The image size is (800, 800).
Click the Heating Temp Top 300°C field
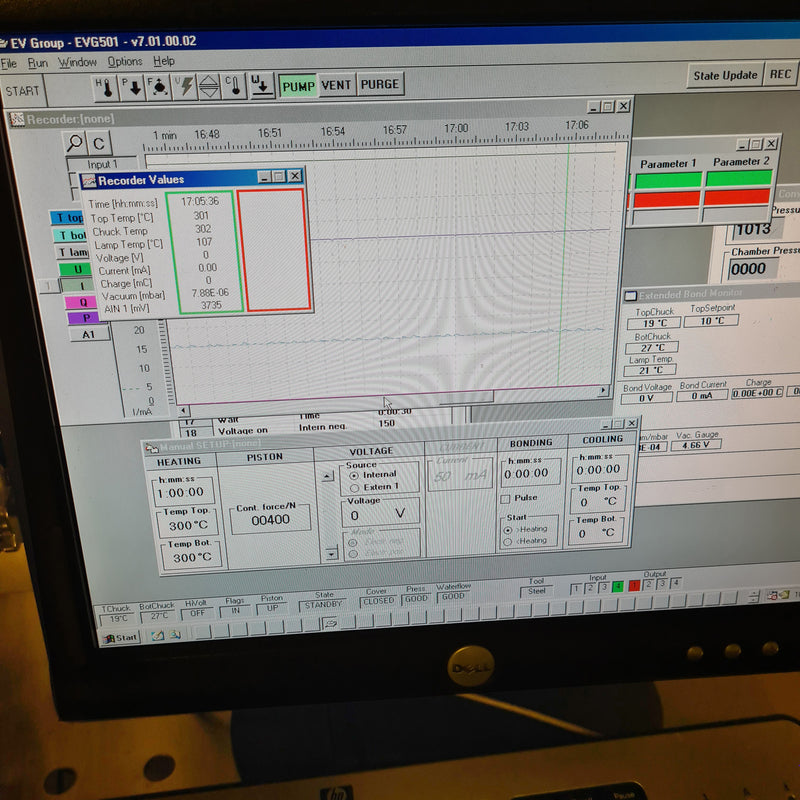tap(188, 525)
